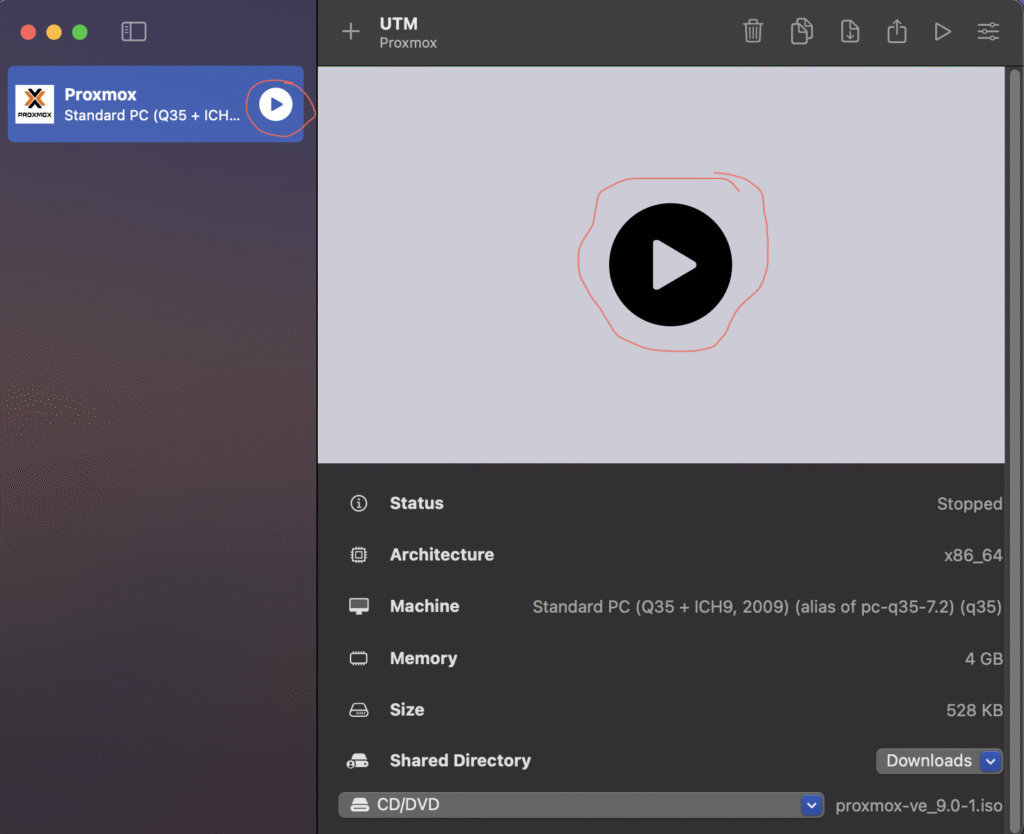1024x834 pixels.
Task: Toggle the sidebar panel icon
Action: point(134,32)
